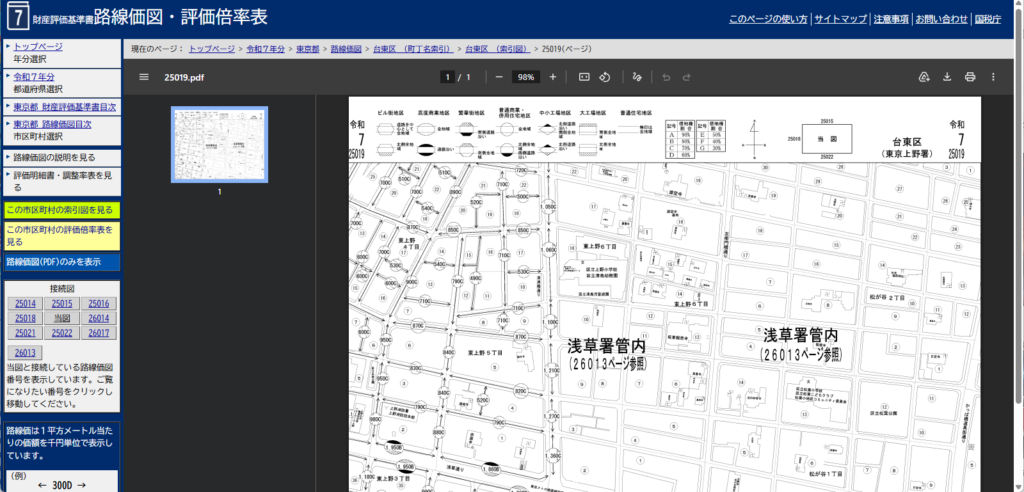Download the PDF file
Screen dimensions: 1024x492
(x=946, y=77)
